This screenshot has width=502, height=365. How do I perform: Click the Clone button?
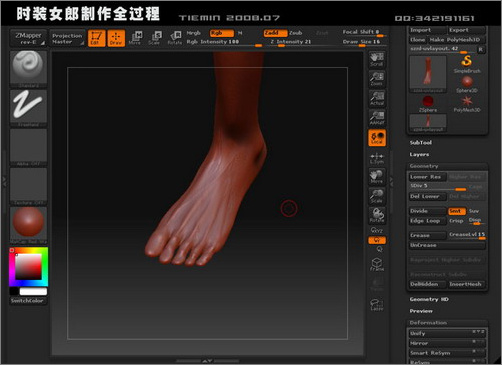click(x=417, y=40)
